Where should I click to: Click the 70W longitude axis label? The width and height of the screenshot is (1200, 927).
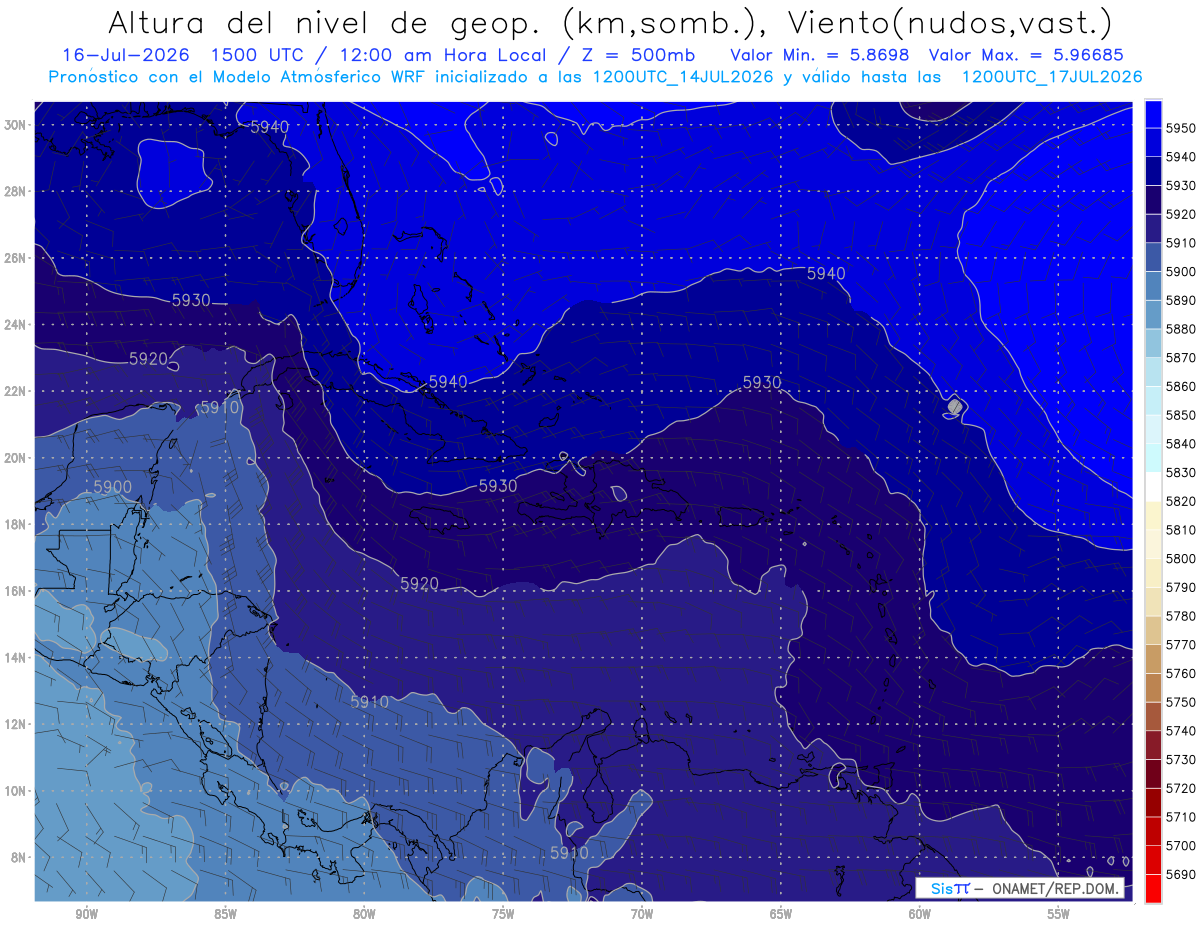pyautogui.click(x=642, y=914)
